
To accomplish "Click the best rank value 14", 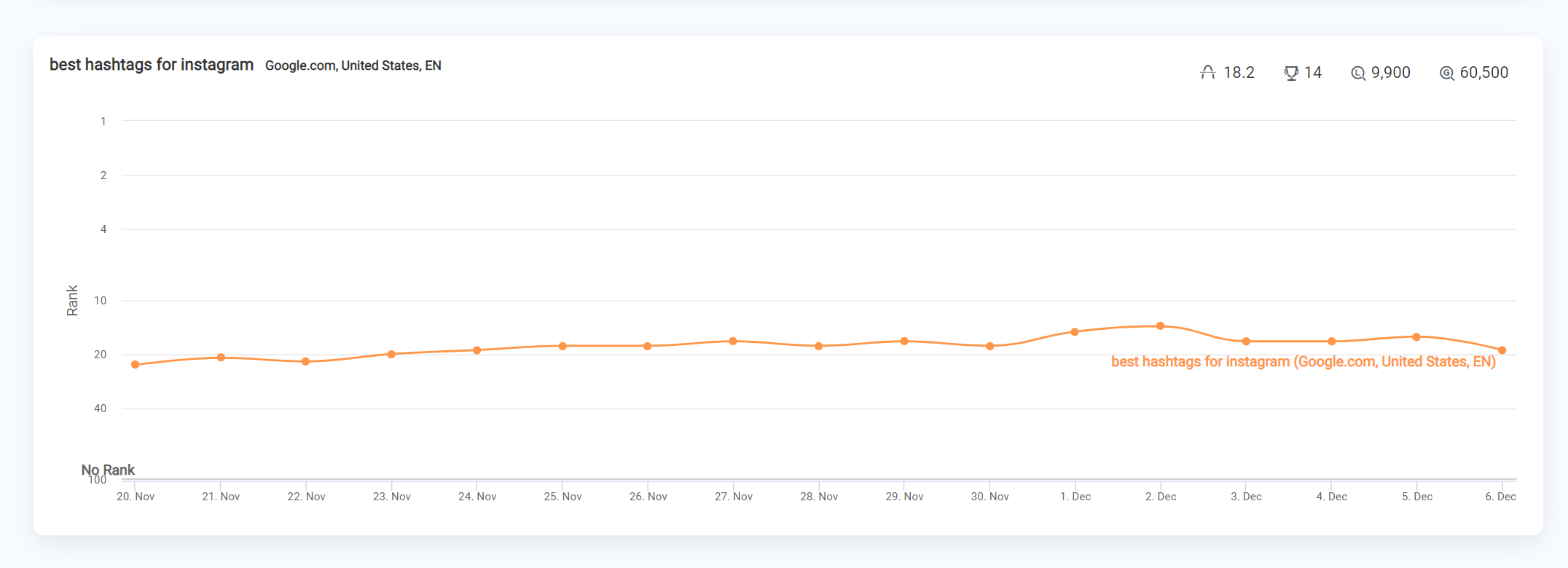I will (1313, 73).
